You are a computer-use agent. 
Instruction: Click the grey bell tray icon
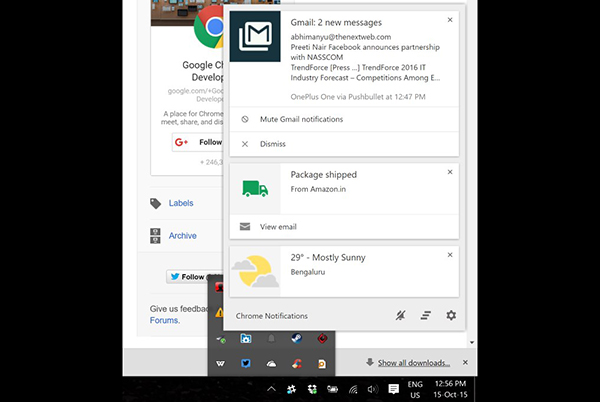(271, 339)
